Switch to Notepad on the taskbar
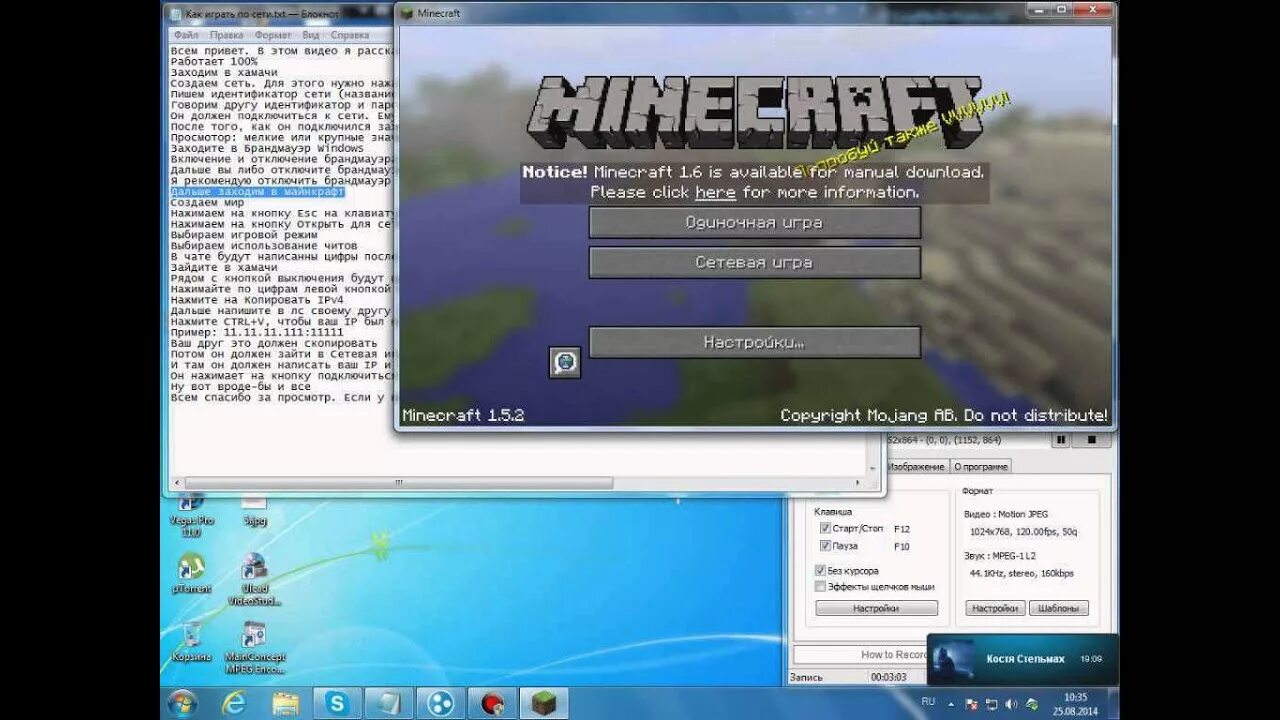Screen dimensions: 1280x720 [x=388, y=703]
